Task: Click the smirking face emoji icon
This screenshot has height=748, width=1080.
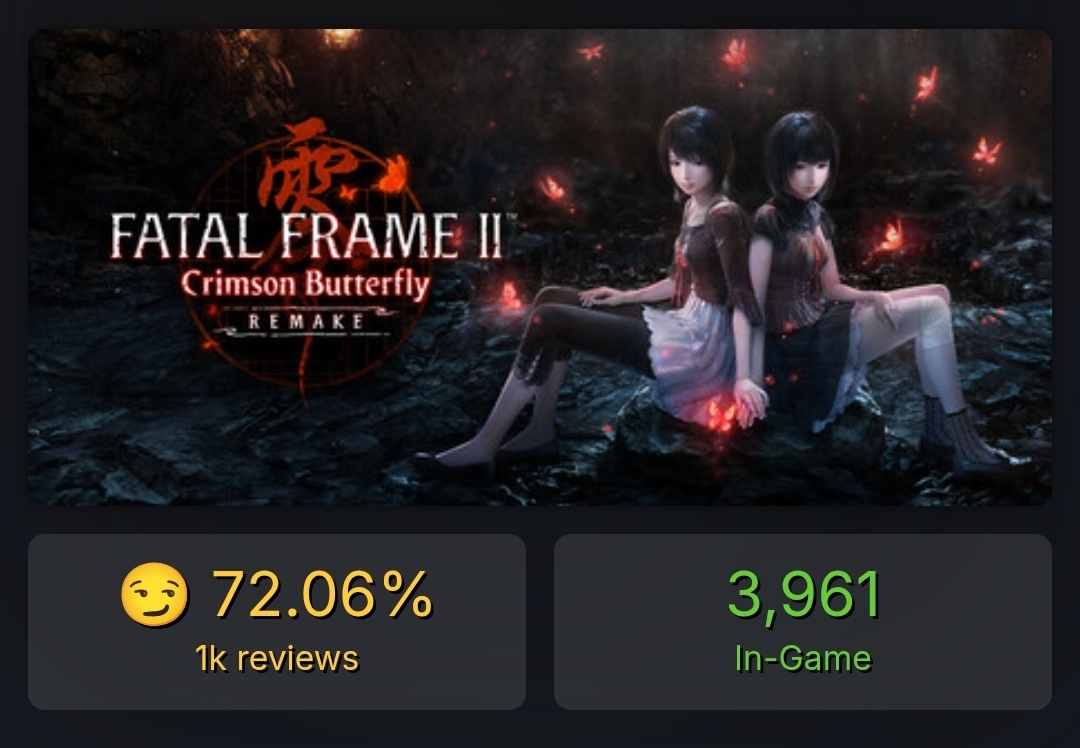Action: coord(154,594)
